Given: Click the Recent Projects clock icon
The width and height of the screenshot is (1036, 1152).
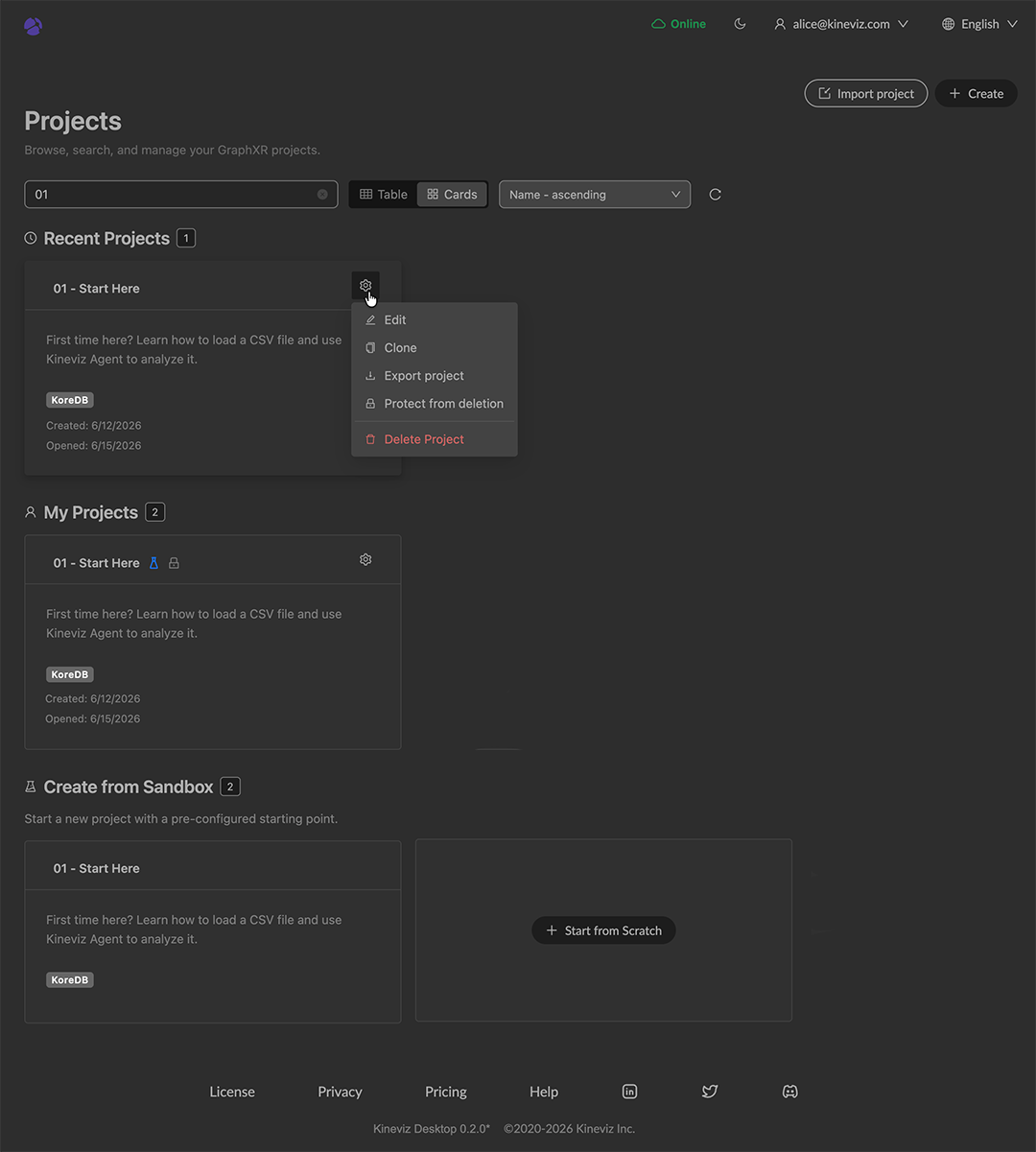Looking at the screenshot, I should (x=31, y=238).
